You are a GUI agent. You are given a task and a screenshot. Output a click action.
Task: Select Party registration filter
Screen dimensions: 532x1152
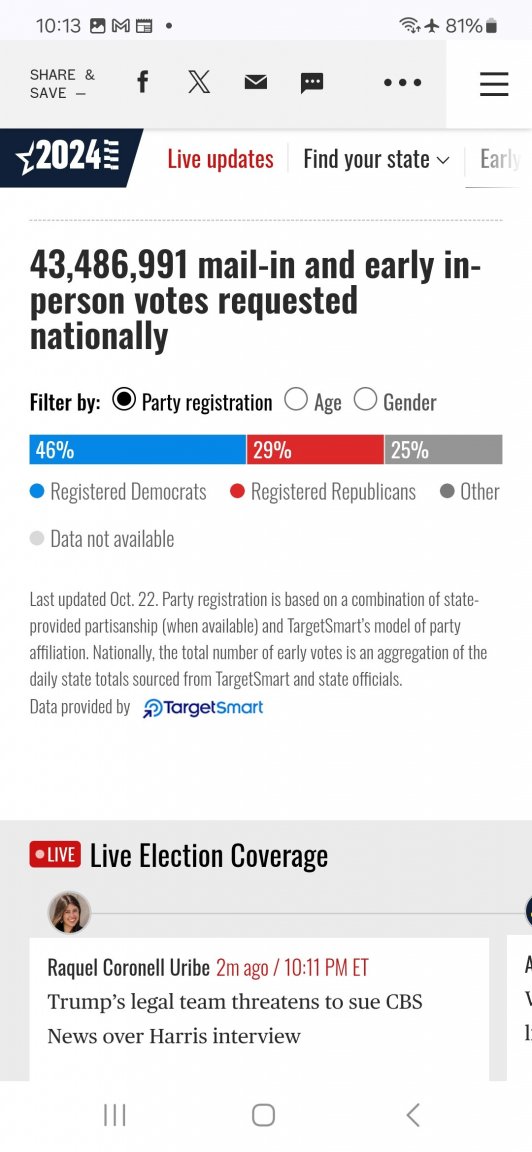click(192, 401)
